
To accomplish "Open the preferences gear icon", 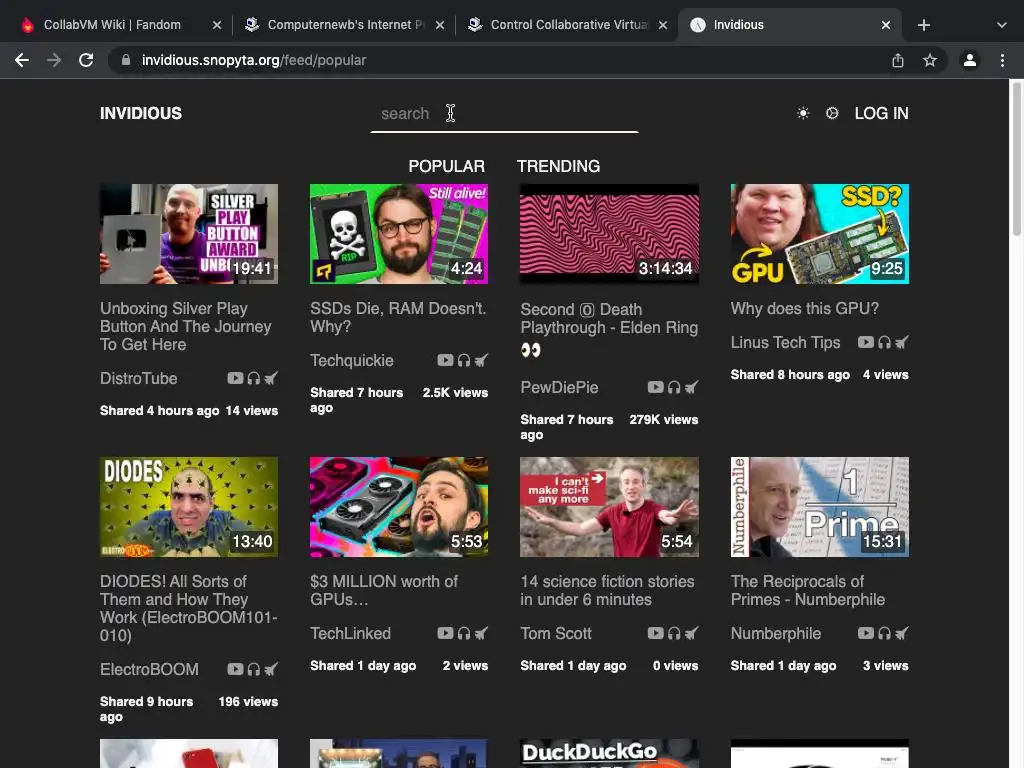I will [x=831, y=113].
